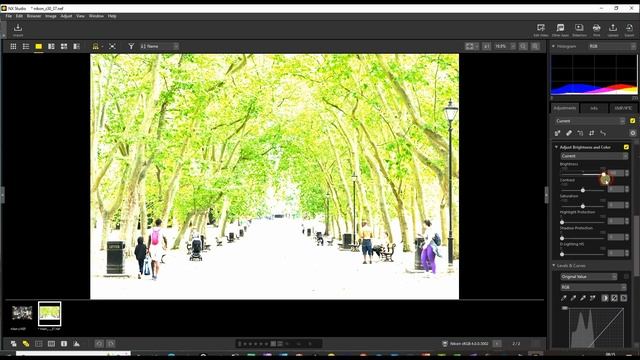Click the Import icon in the top toolbar
640x360 pixels.
click(x=18, y=28)
